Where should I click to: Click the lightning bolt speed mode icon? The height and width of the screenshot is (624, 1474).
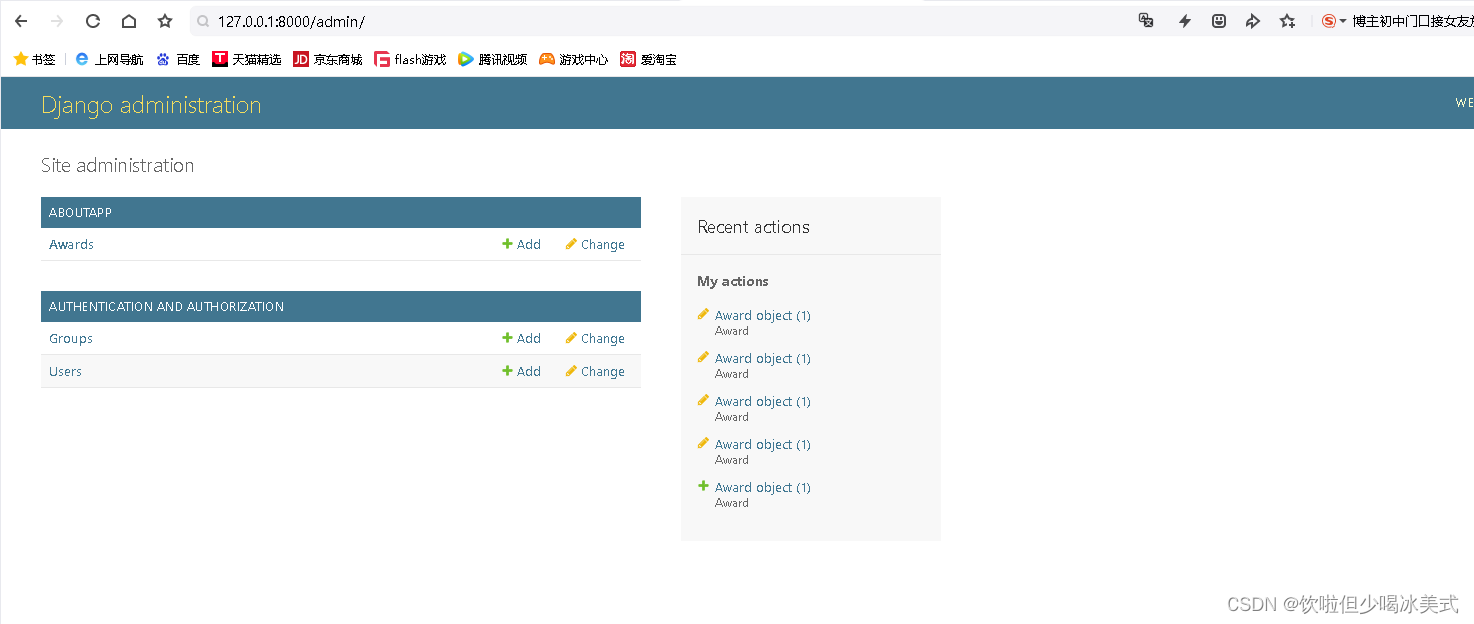coord(1185,21)
